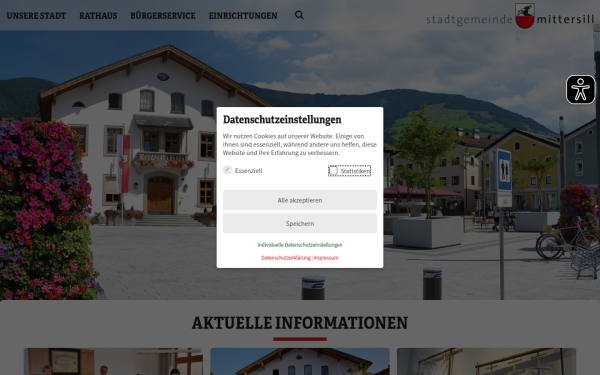Open the site search magnifier icon
The height and width of the screenshot is (375, 600).
tap(299, 15)
